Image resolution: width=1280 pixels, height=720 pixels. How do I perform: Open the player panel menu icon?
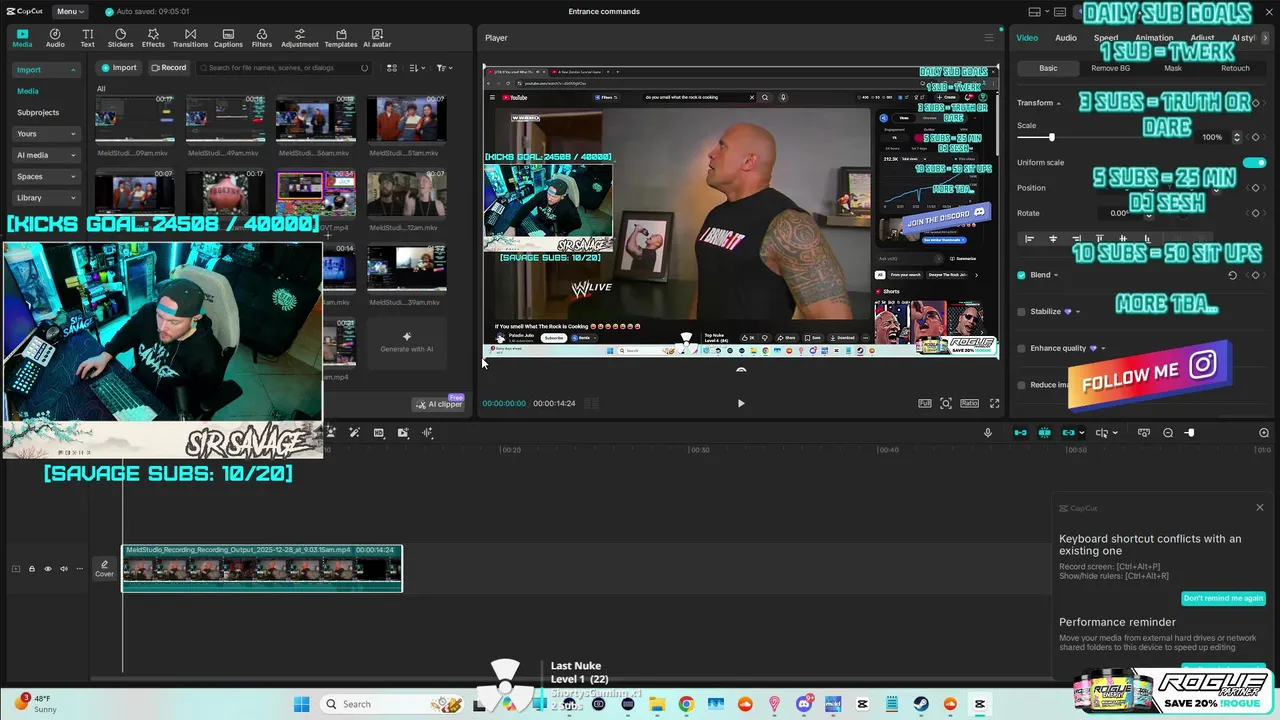[x=989, y=38]
